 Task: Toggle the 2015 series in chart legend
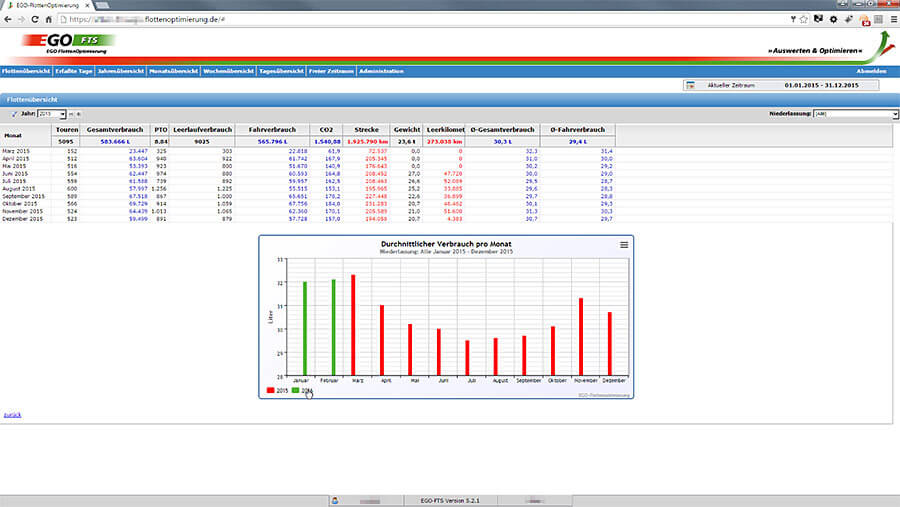278,390
